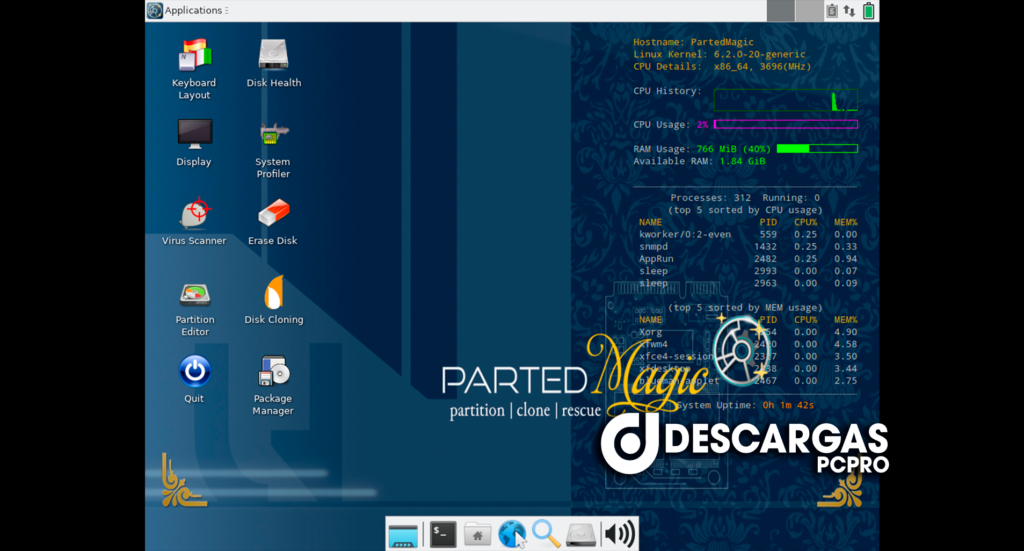Click the Quit power icon
This screenshot has height=551, width=1024.
pos(194,371)
